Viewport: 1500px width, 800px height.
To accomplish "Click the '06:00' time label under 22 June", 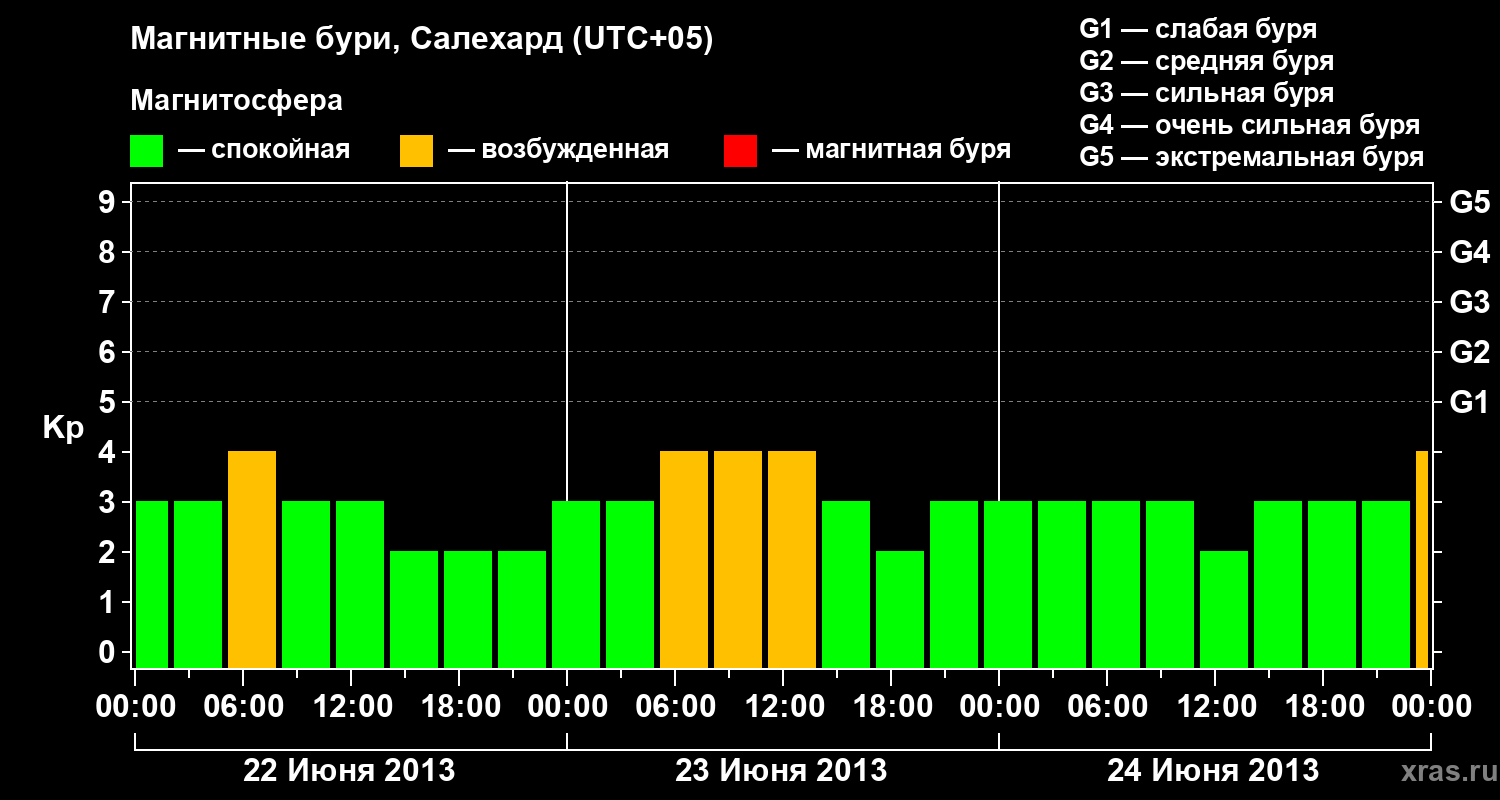I will click(243, 707).
